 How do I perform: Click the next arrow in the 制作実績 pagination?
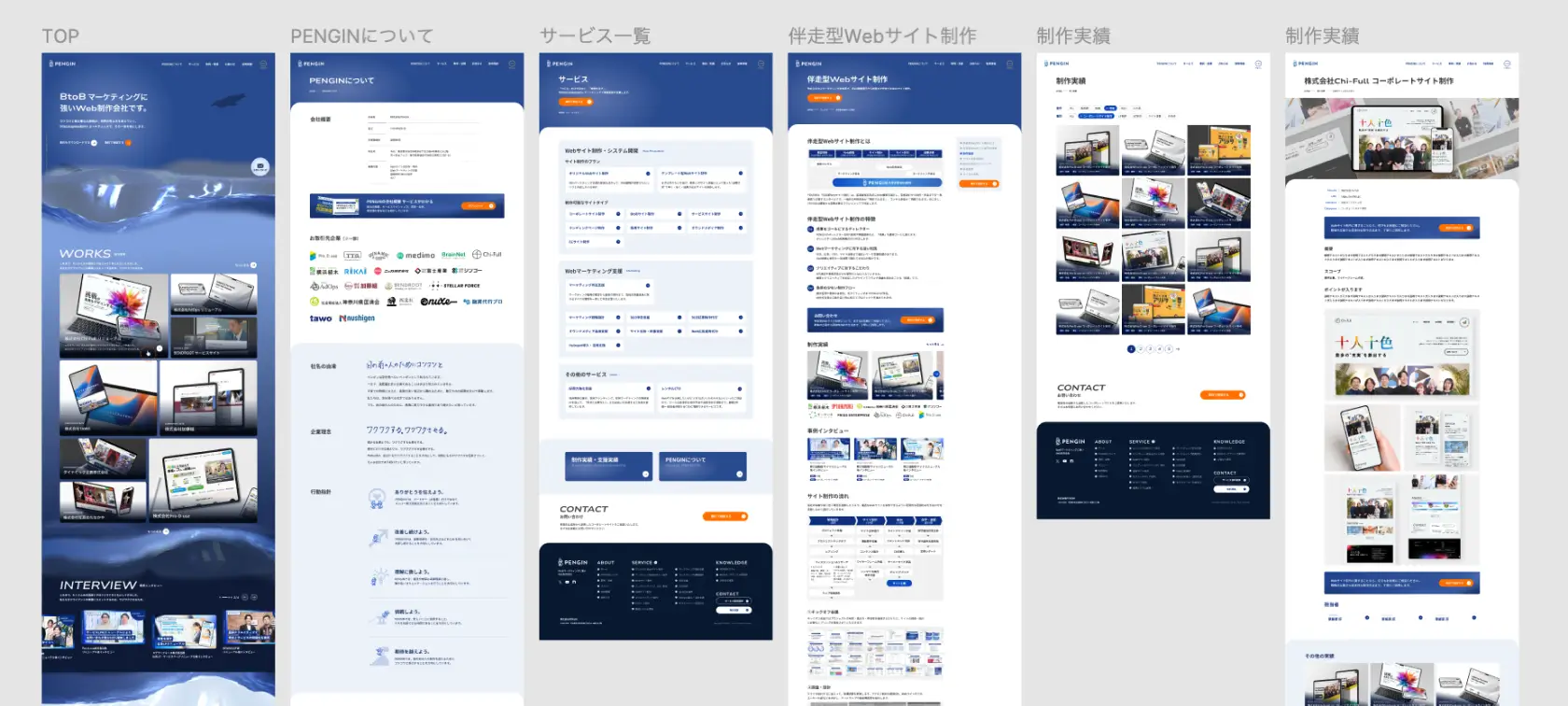click(x=1178, y=349)
